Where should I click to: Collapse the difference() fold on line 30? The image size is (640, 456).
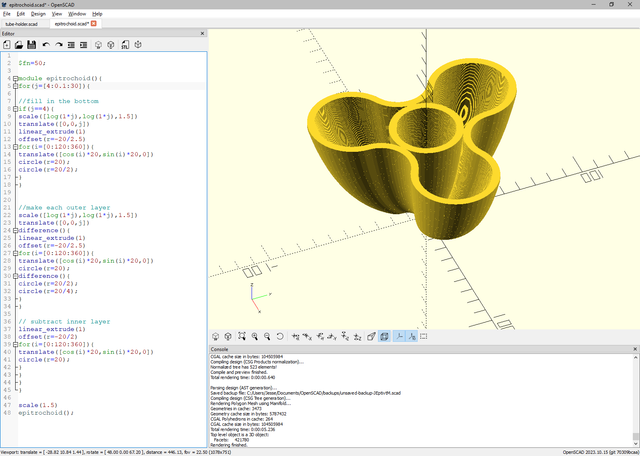(16, 276)
